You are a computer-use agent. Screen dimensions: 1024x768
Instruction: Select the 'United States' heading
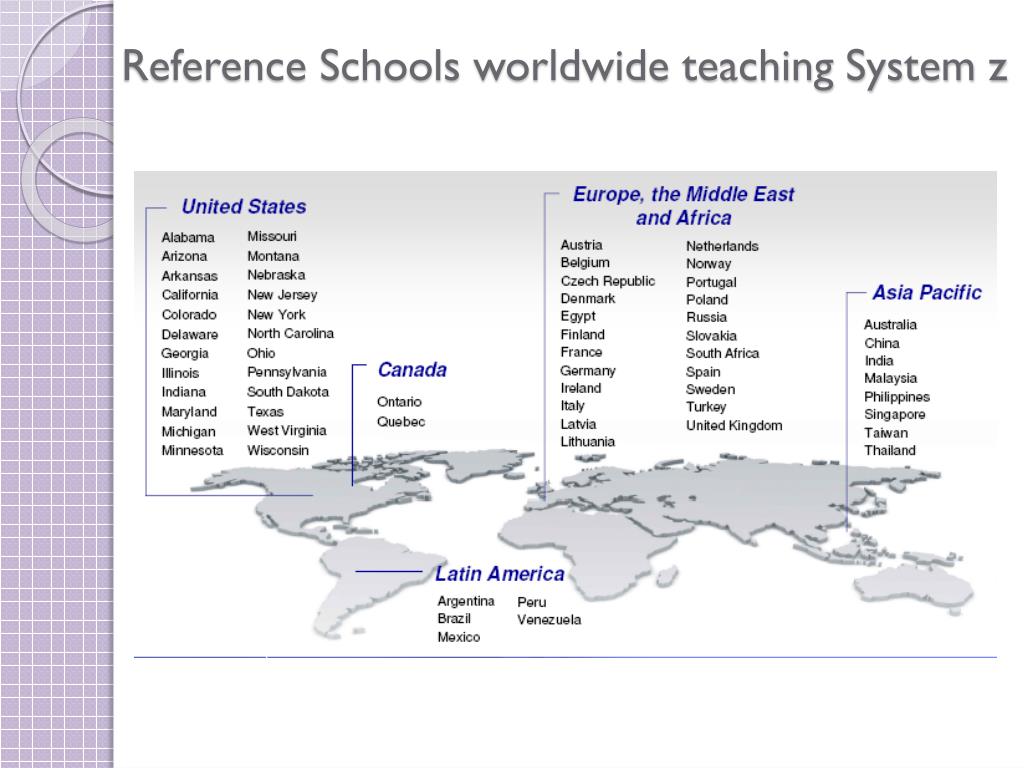tap(244, 206)
